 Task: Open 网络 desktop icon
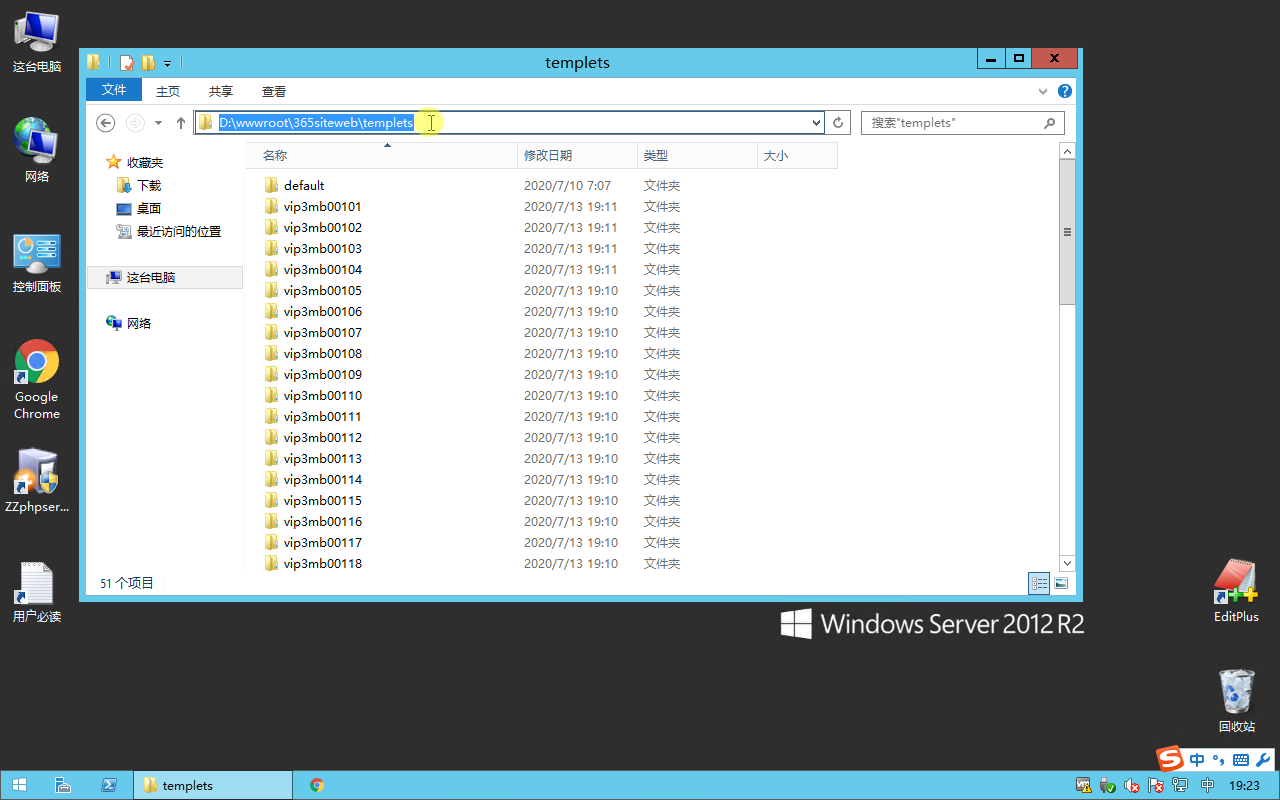pyautogui.click(x=37, y=151)
